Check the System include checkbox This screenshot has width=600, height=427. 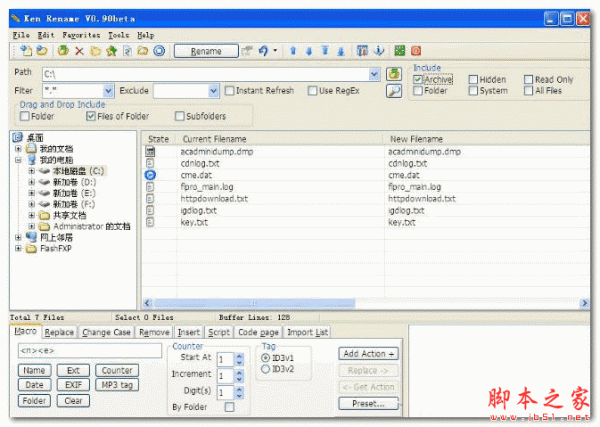473,90
